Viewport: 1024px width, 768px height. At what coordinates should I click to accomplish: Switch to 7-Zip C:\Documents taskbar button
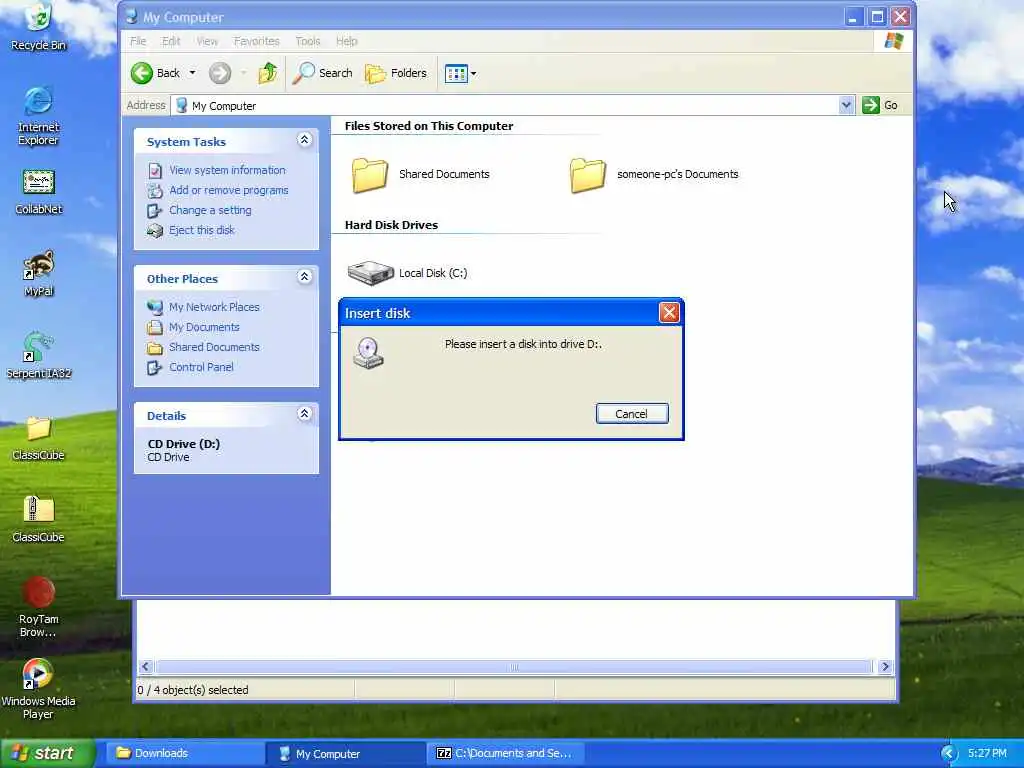click(507, 753)
